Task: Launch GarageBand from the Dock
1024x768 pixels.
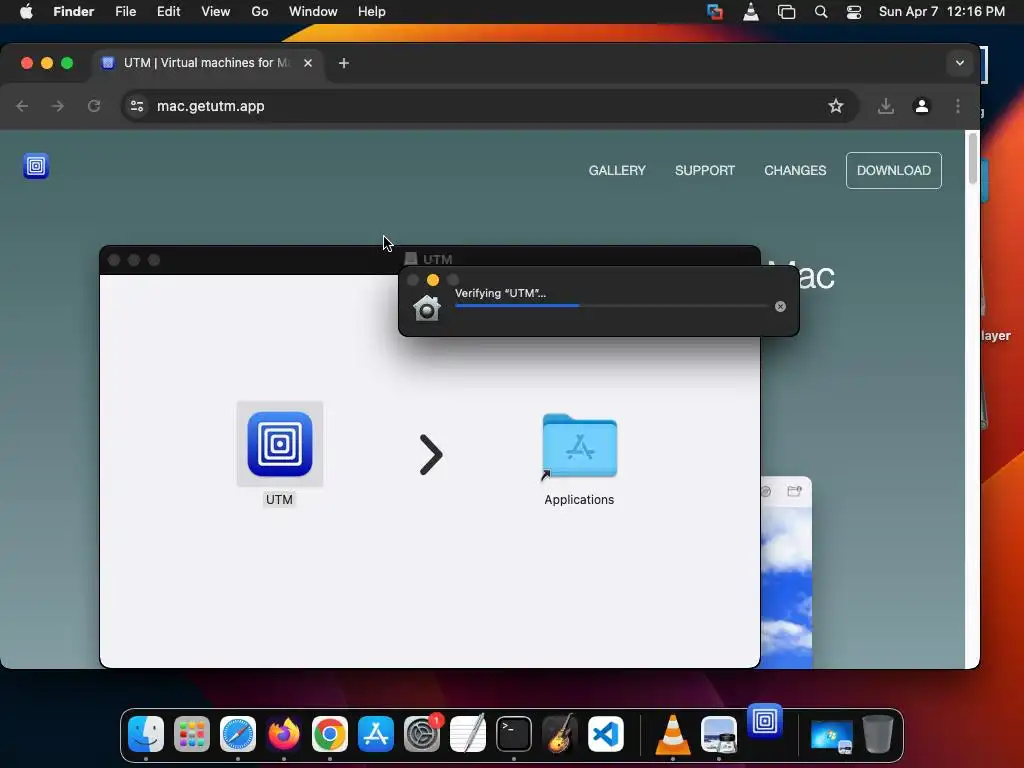Action: [560, 734]
